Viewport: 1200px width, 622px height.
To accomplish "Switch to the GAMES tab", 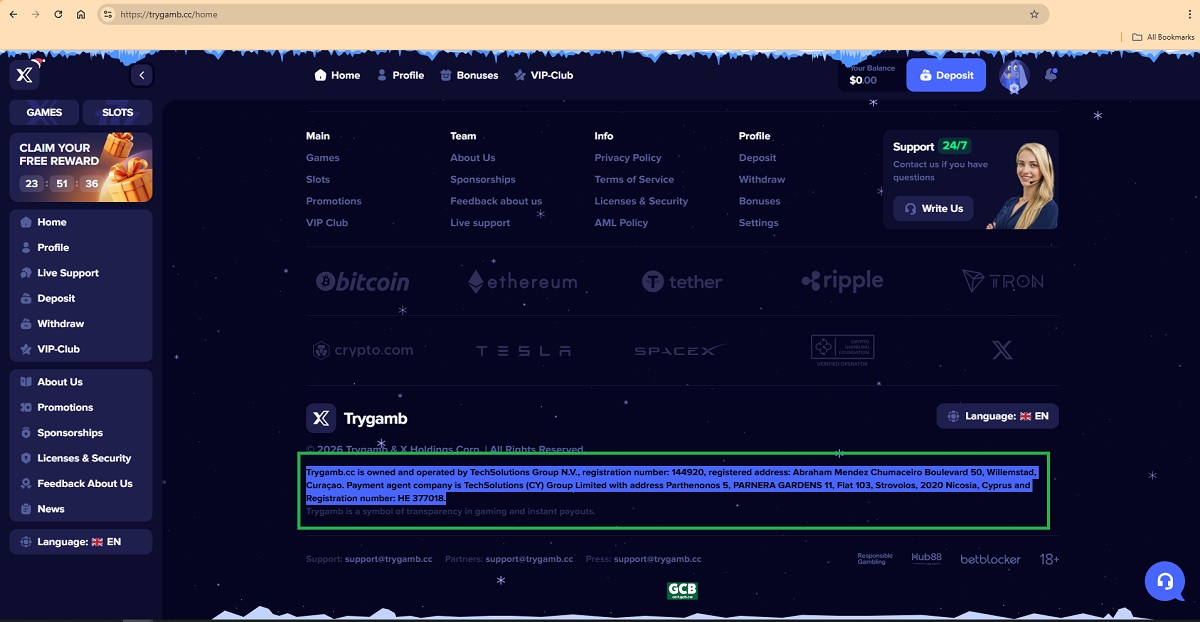I will coord(44,112).
